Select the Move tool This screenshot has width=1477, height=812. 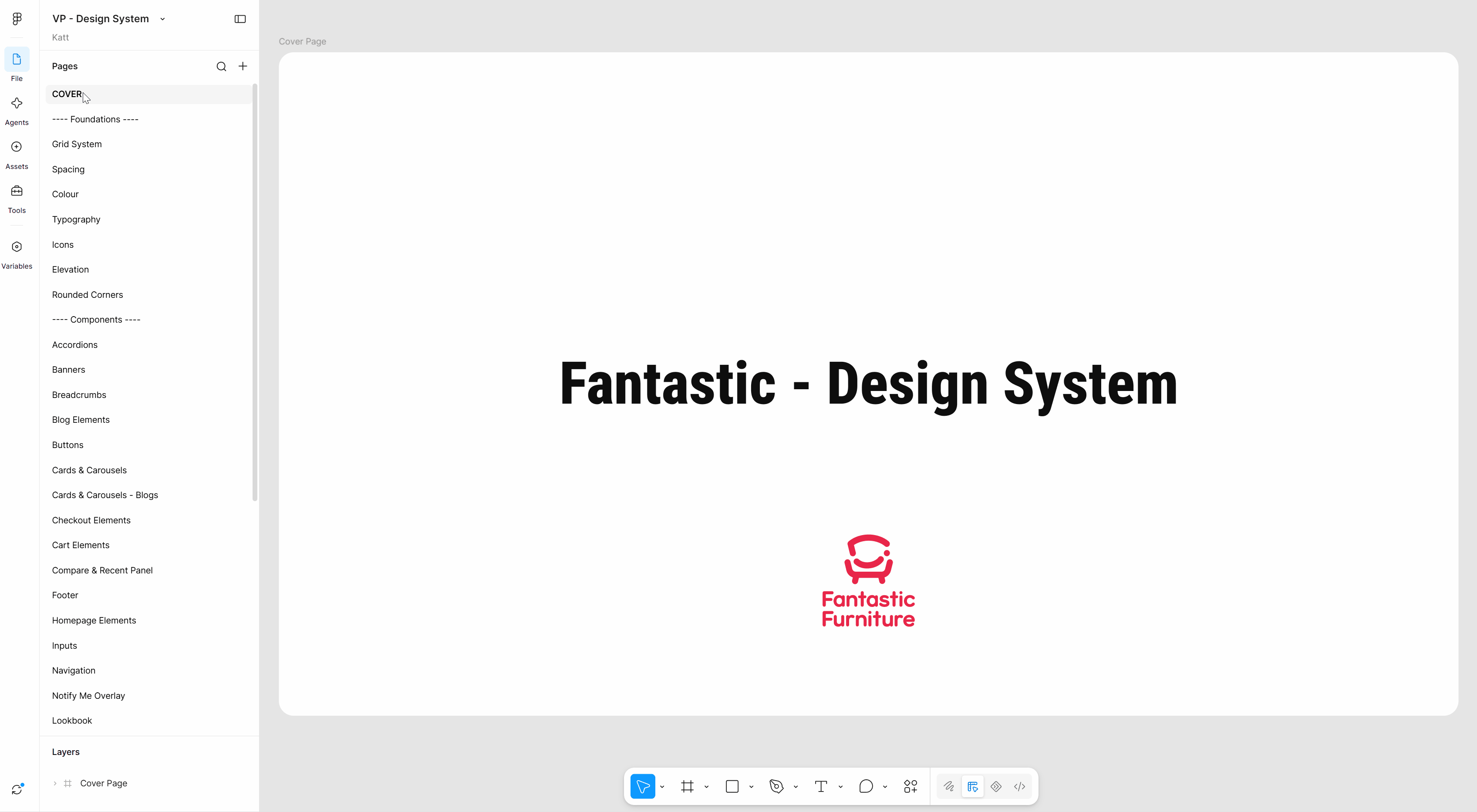(643, 786)
